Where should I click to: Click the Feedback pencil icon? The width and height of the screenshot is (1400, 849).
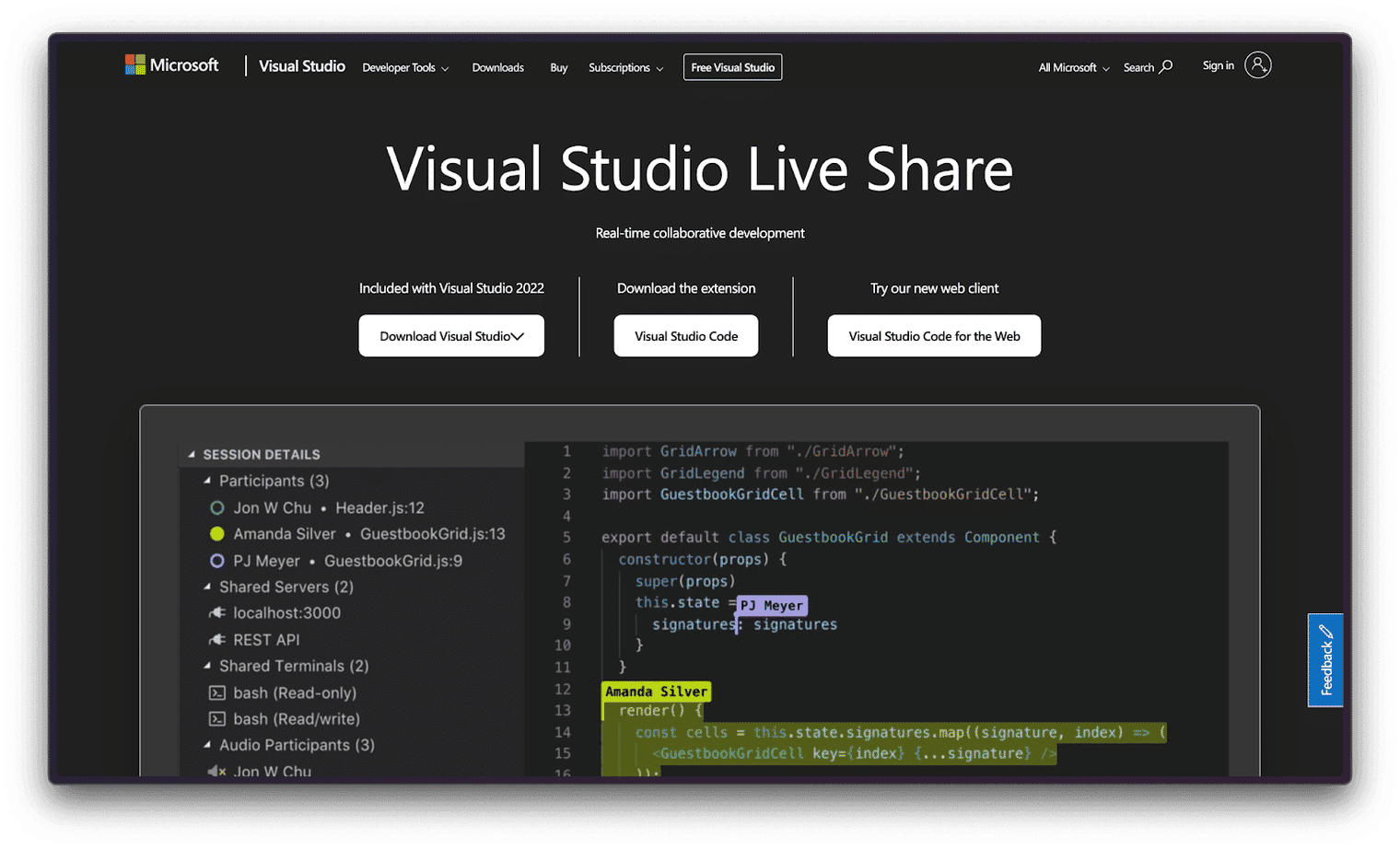pyautogui.click(x=1326, y=632)
